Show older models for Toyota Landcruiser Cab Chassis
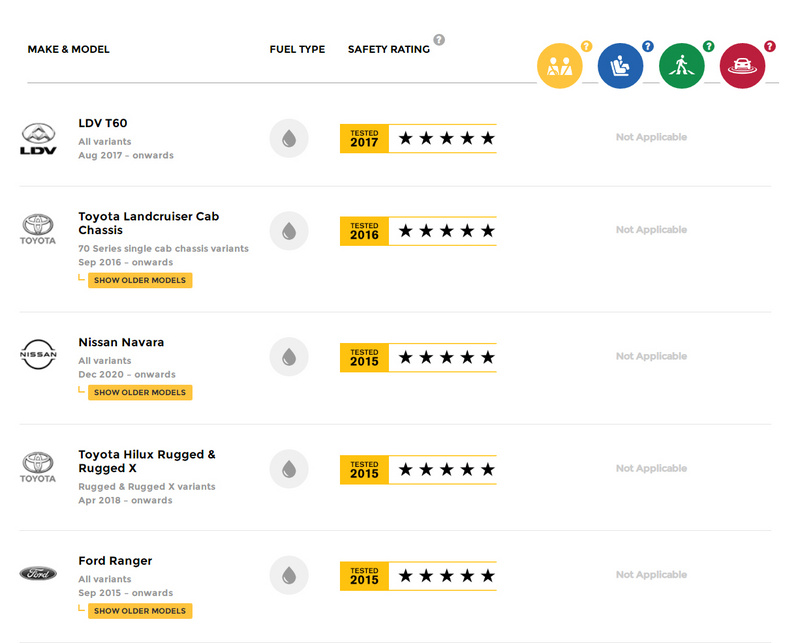800x643 pixels. coord(140,280)
